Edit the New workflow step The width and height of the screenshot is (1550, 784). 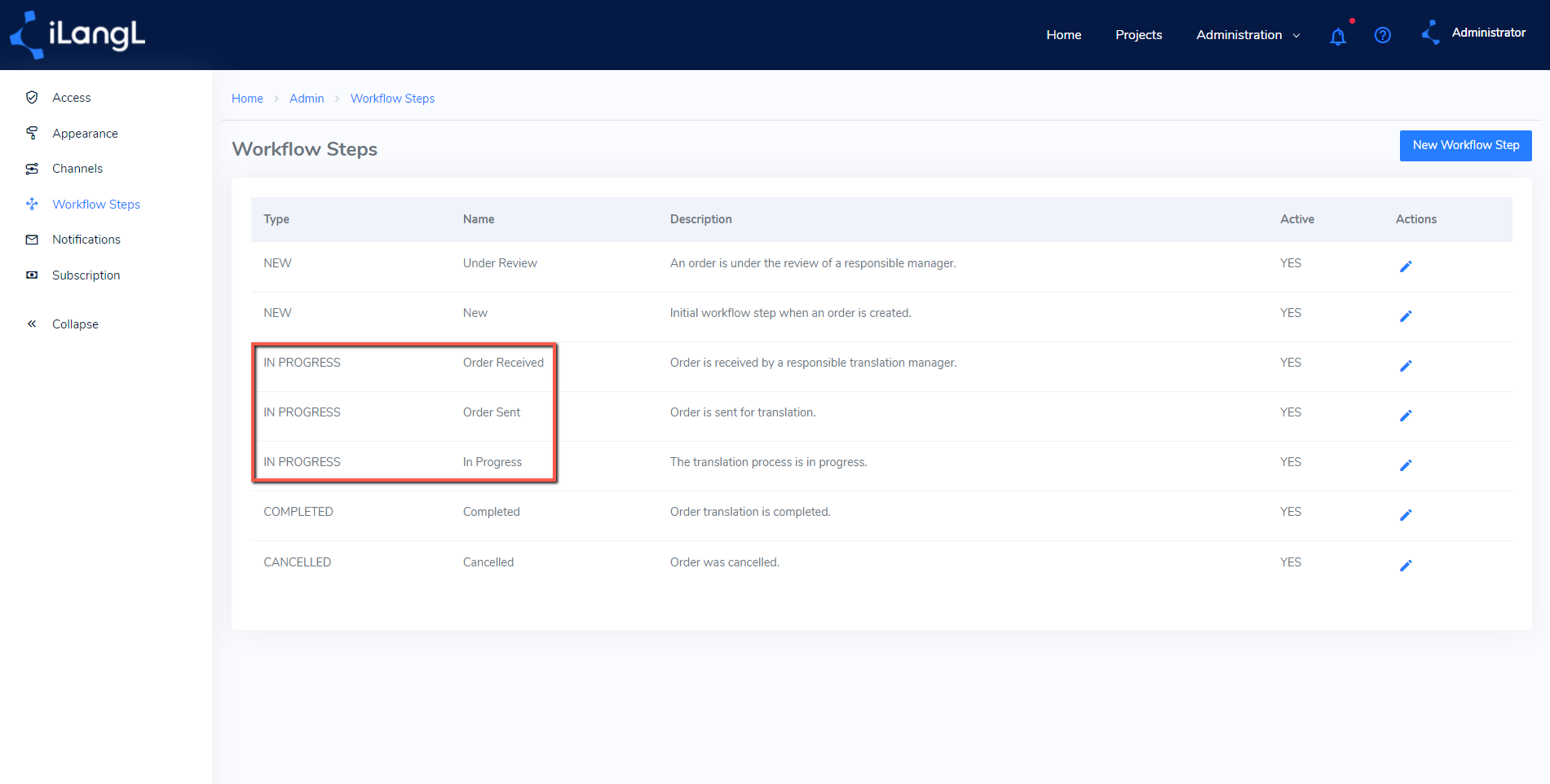pos(1406,316)
